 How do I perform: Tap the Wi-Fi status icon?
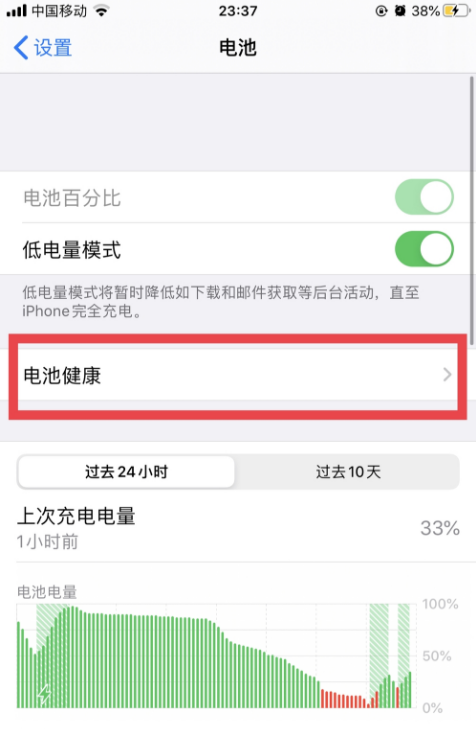click(x=101, y=11)
